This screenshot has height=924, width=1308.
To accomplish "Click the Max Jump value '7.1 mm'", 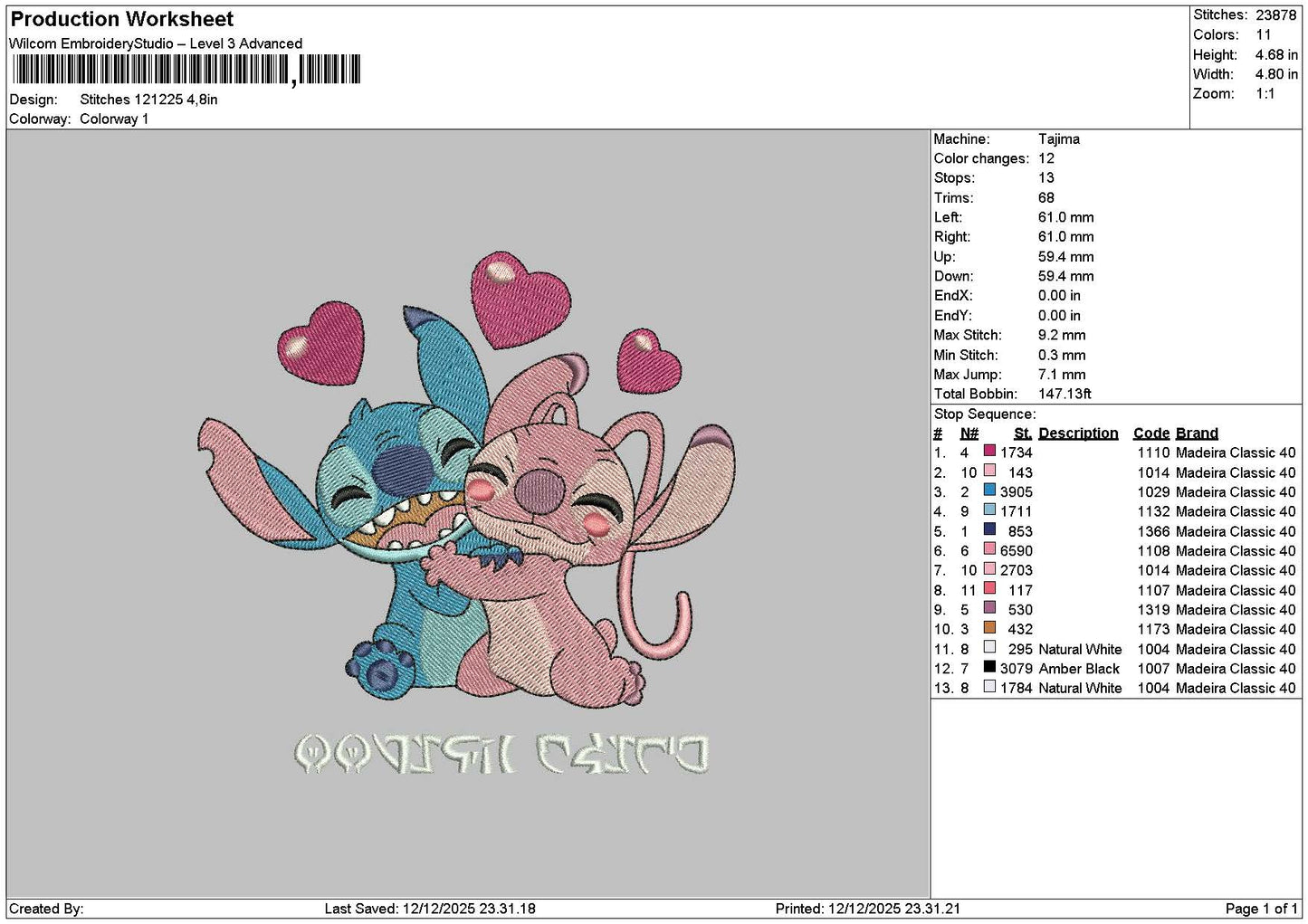I will click(1062, 375).
